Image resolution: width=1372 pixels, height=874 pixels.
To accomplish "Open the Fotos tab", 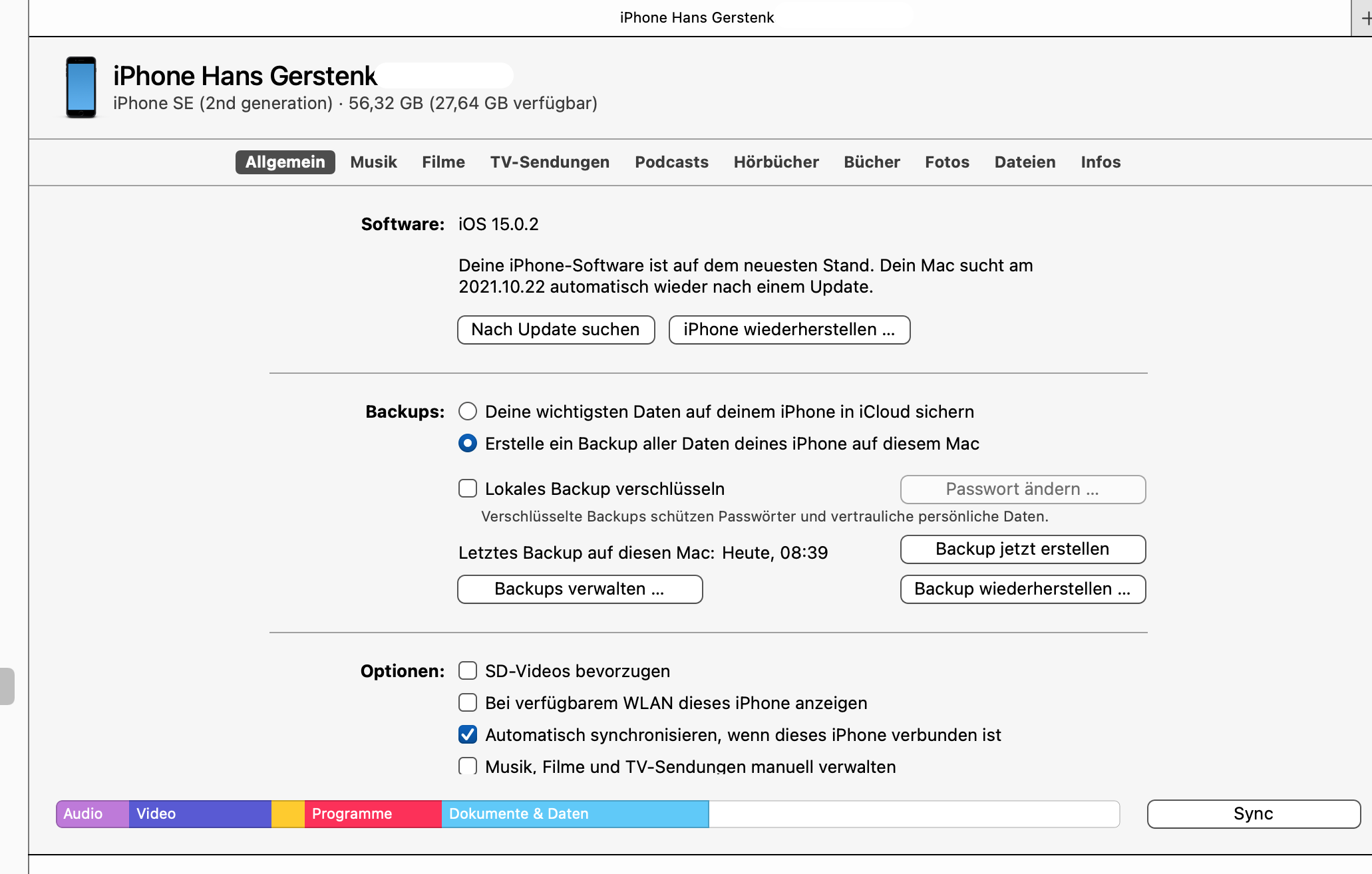I will [x=947, y=162].
